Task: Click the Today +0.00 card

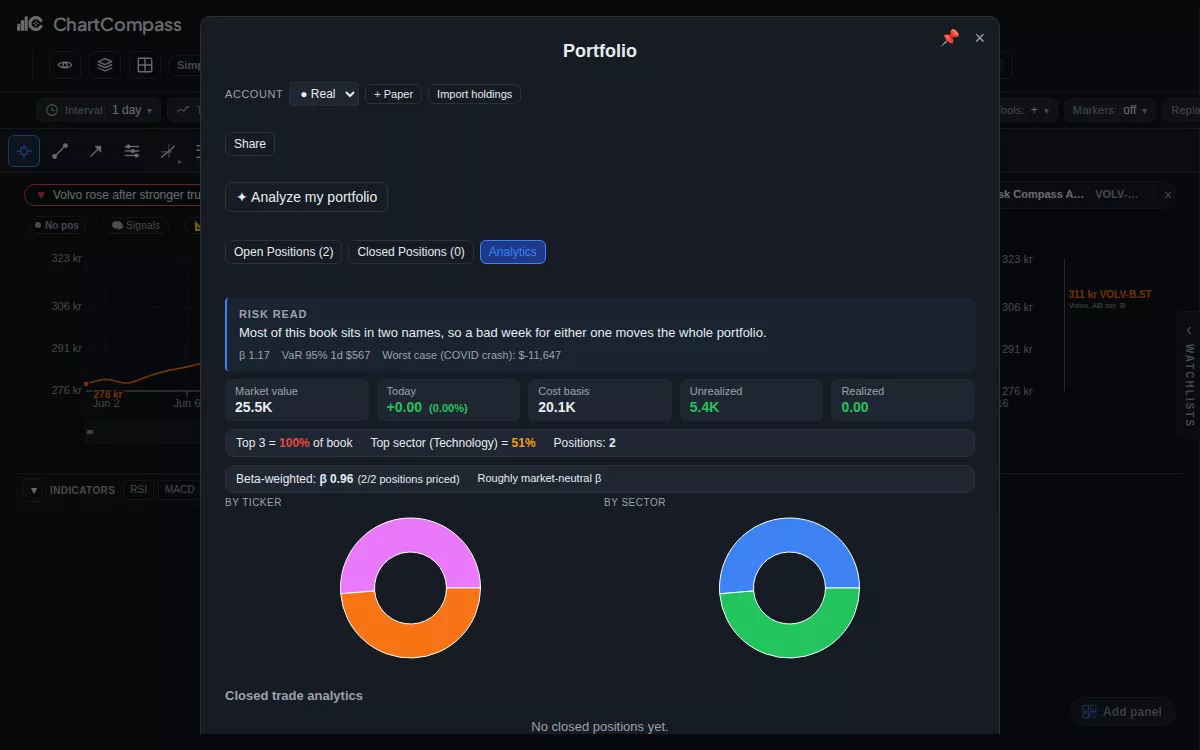Action: pyautogui.click(x=449, y=400)
